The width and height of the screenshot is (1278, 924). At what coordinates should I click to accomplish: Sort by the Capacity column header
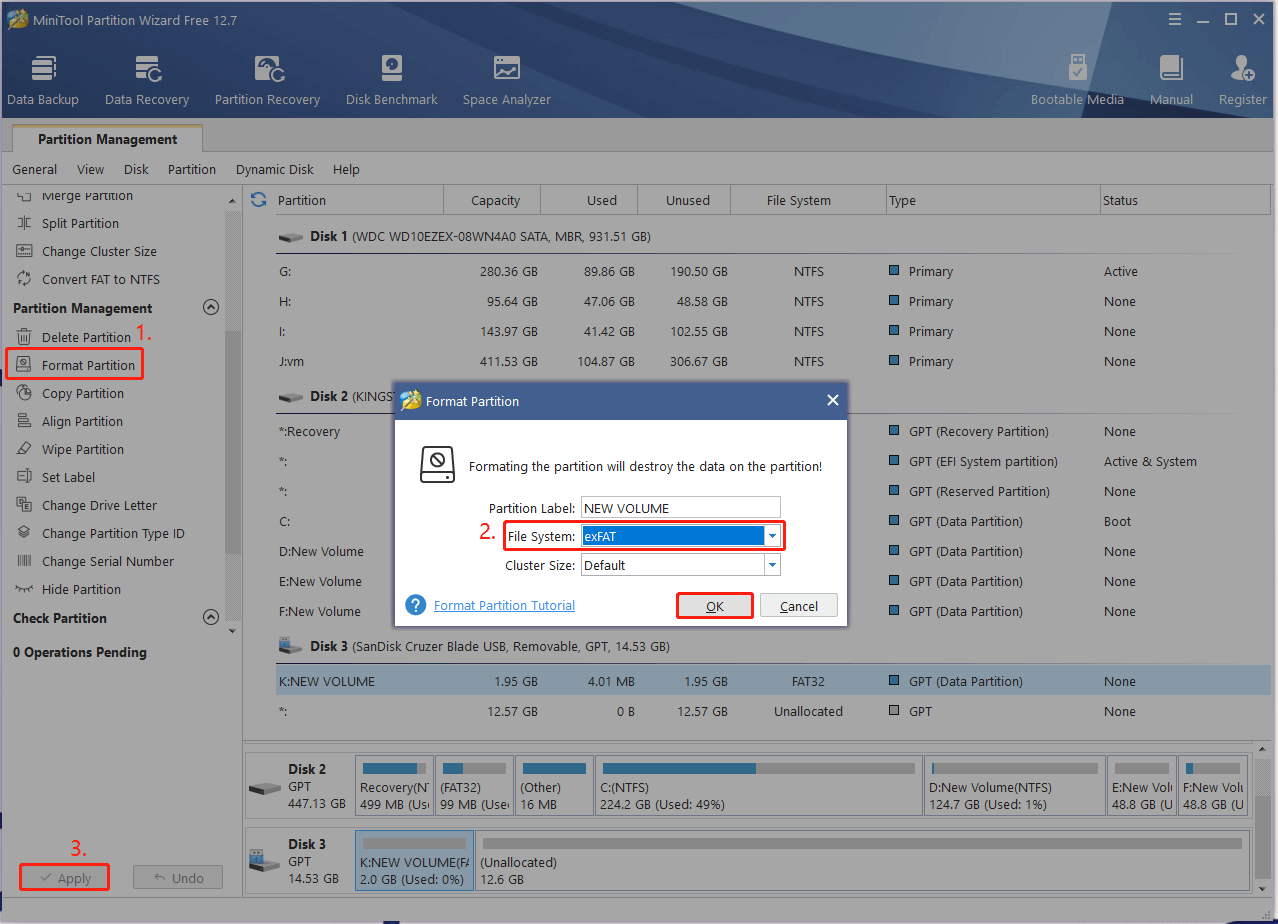click(x=492, y=200)
